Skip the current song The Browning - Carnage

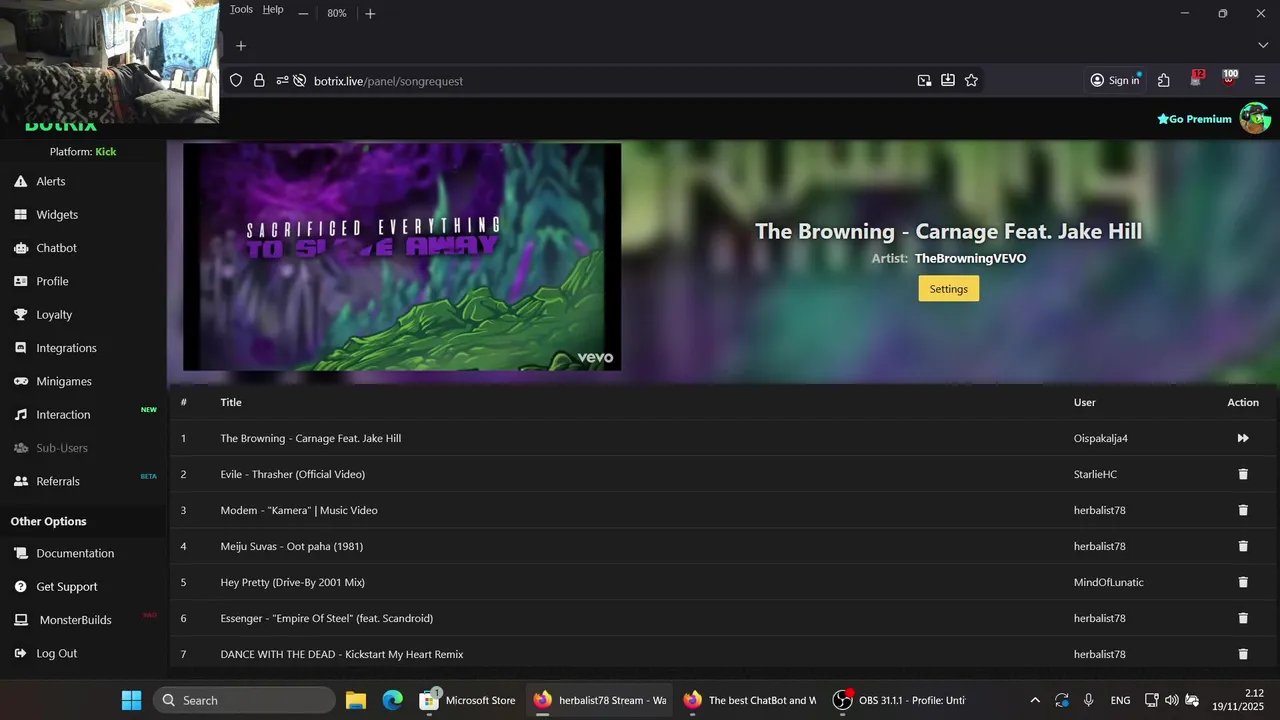(x=1243, y=438)
